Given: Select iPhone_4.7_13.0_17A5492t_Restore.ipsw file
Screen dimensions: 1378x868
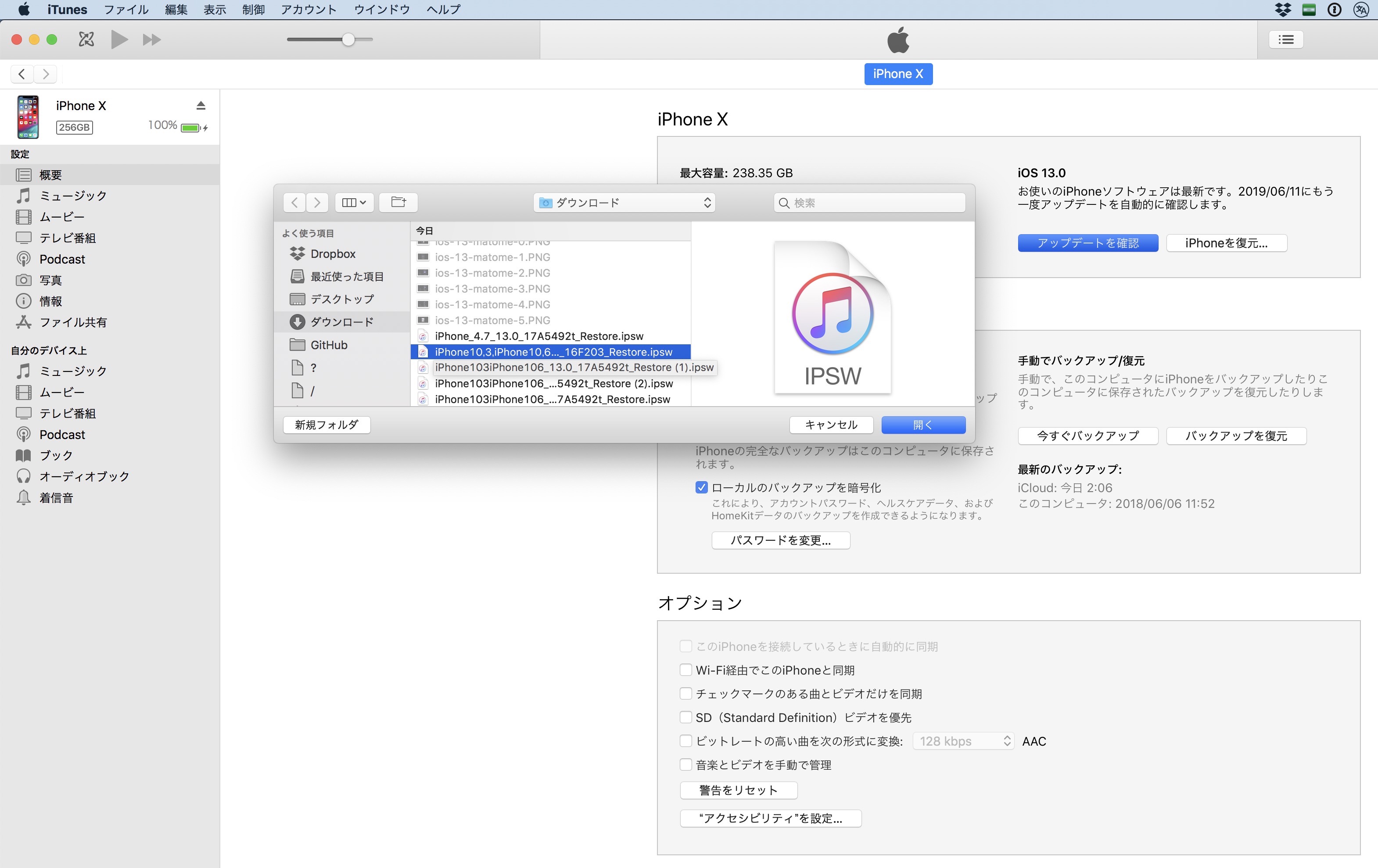Looking at the screenshot, I should pyautogui.click(x=550, y=336).
